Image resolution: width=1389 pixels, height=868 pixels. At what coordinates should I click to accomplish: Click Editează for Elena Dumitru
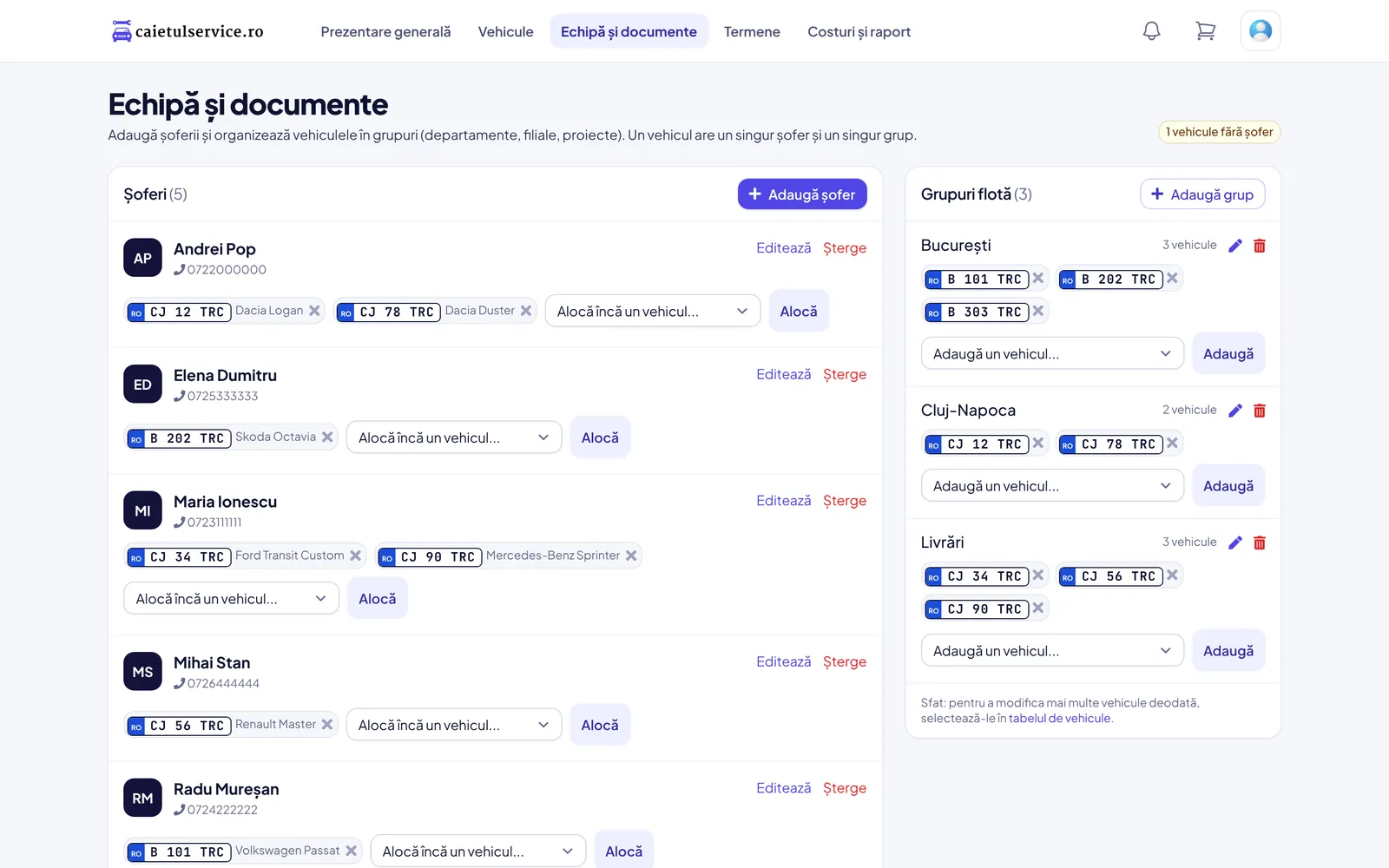(x=784, y=374)
